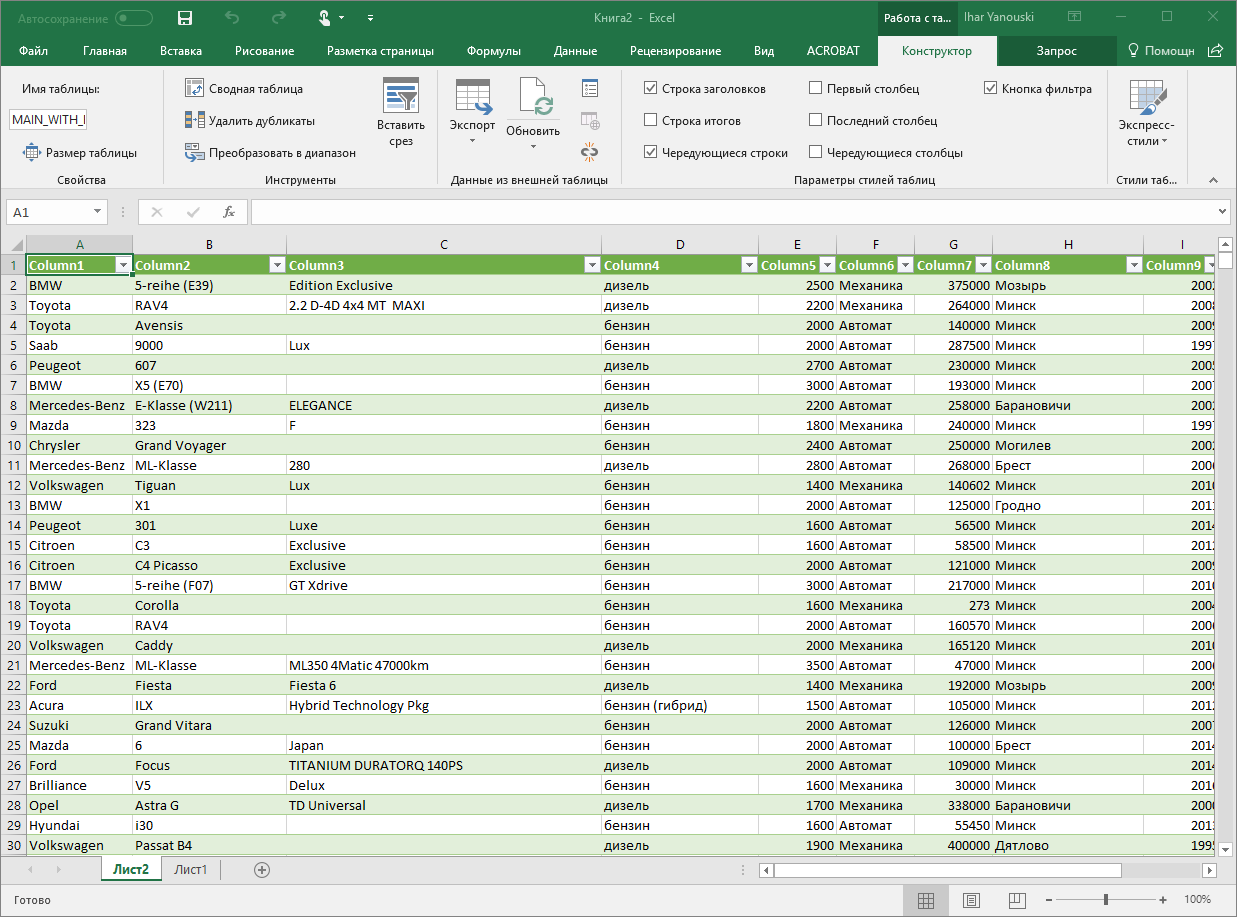The width and height of the screenshot is (1237, 917).
Task: Click the zoom slider handle
Action: click(1105, 900)
